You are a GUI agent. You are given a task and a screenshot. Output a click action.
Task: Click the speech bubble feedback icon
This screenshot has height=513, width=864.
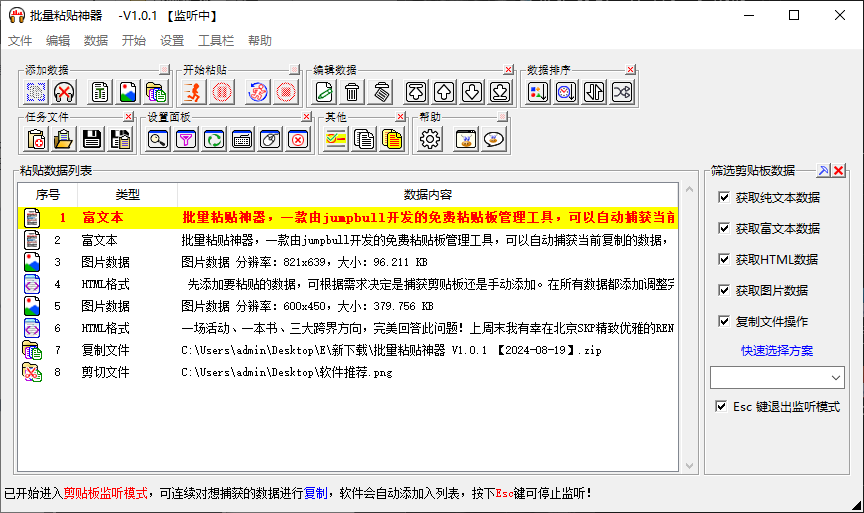pyautogui.click(x=494, y=139)
